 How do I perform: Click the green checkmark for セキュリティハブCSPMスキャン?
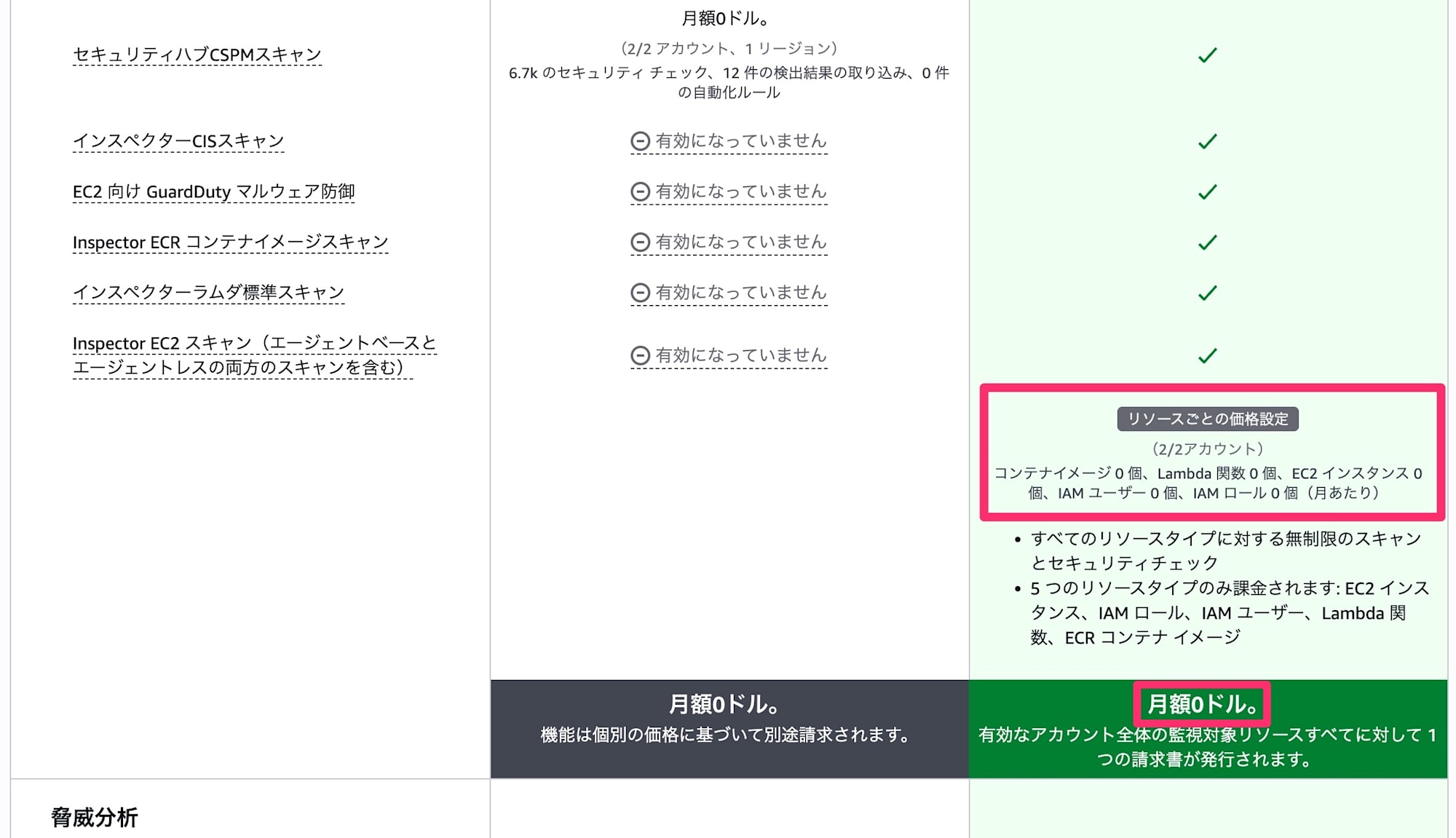pos(1208,55)
